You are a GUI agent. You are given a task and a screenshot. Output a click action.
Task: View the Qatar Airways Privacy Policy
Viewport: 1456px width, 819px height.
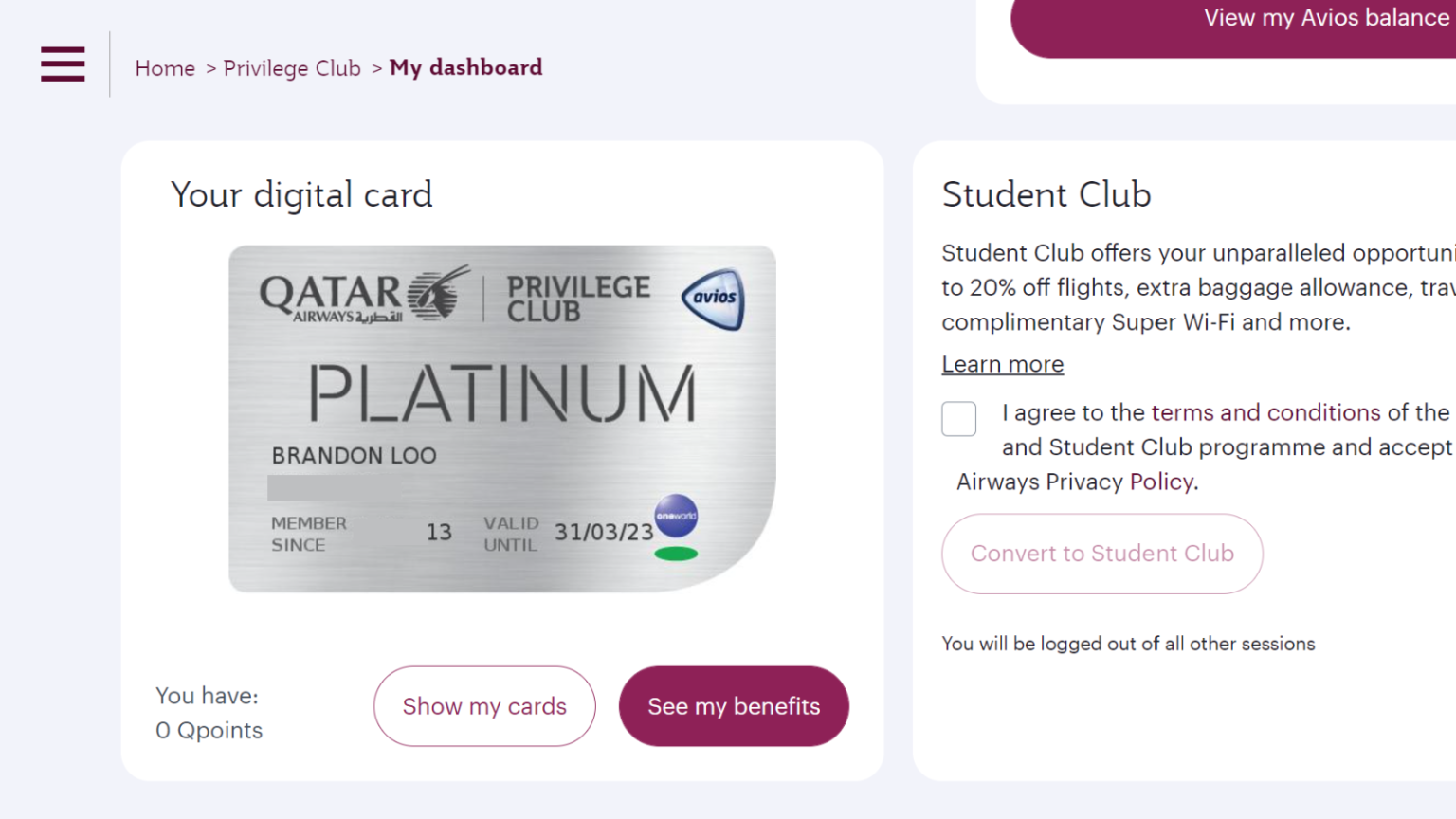click(x=1161, y=482)
